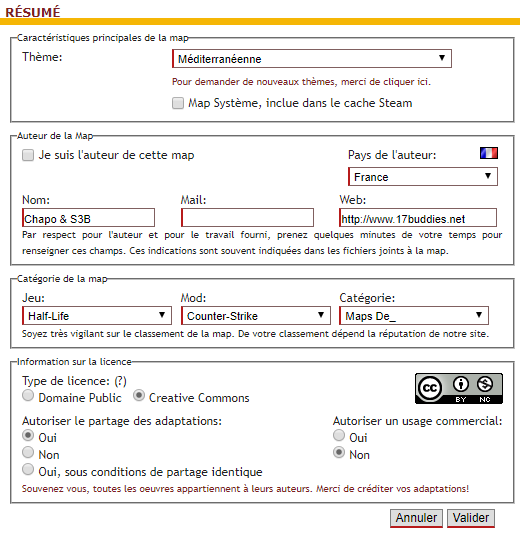Open the Catégorie dropdown showing Maps De_

414,315
